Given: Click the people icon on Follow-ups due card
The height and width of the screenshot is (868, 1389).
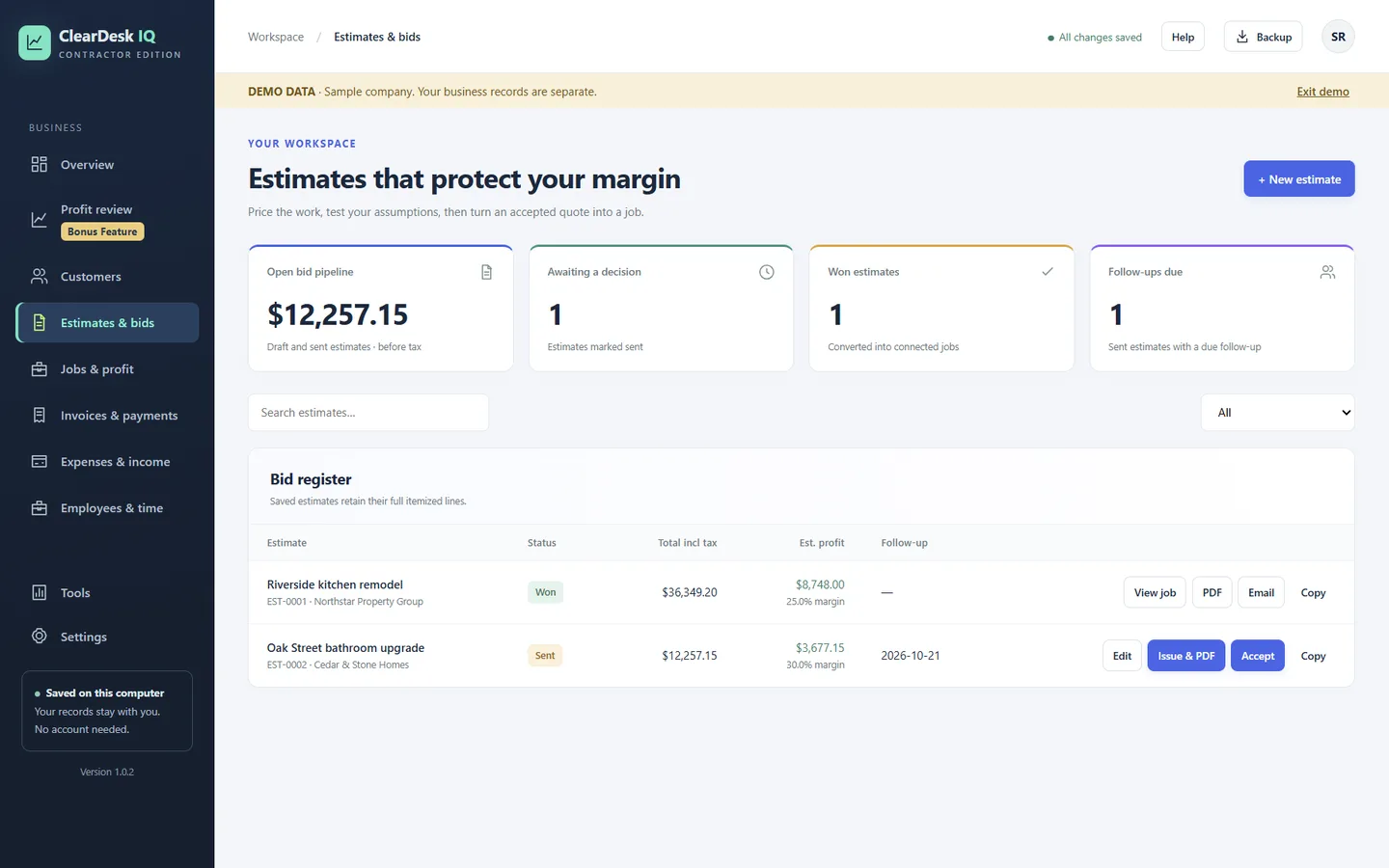Looking at the screenshot, I should pyautogui.click(x=1328, y=272).
